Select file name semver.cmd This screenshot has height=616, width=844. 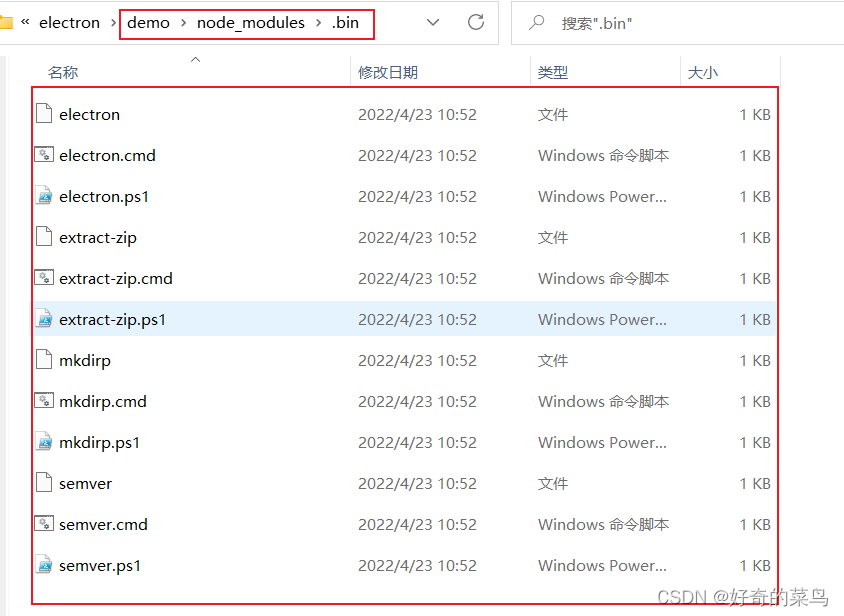point(103,524)
